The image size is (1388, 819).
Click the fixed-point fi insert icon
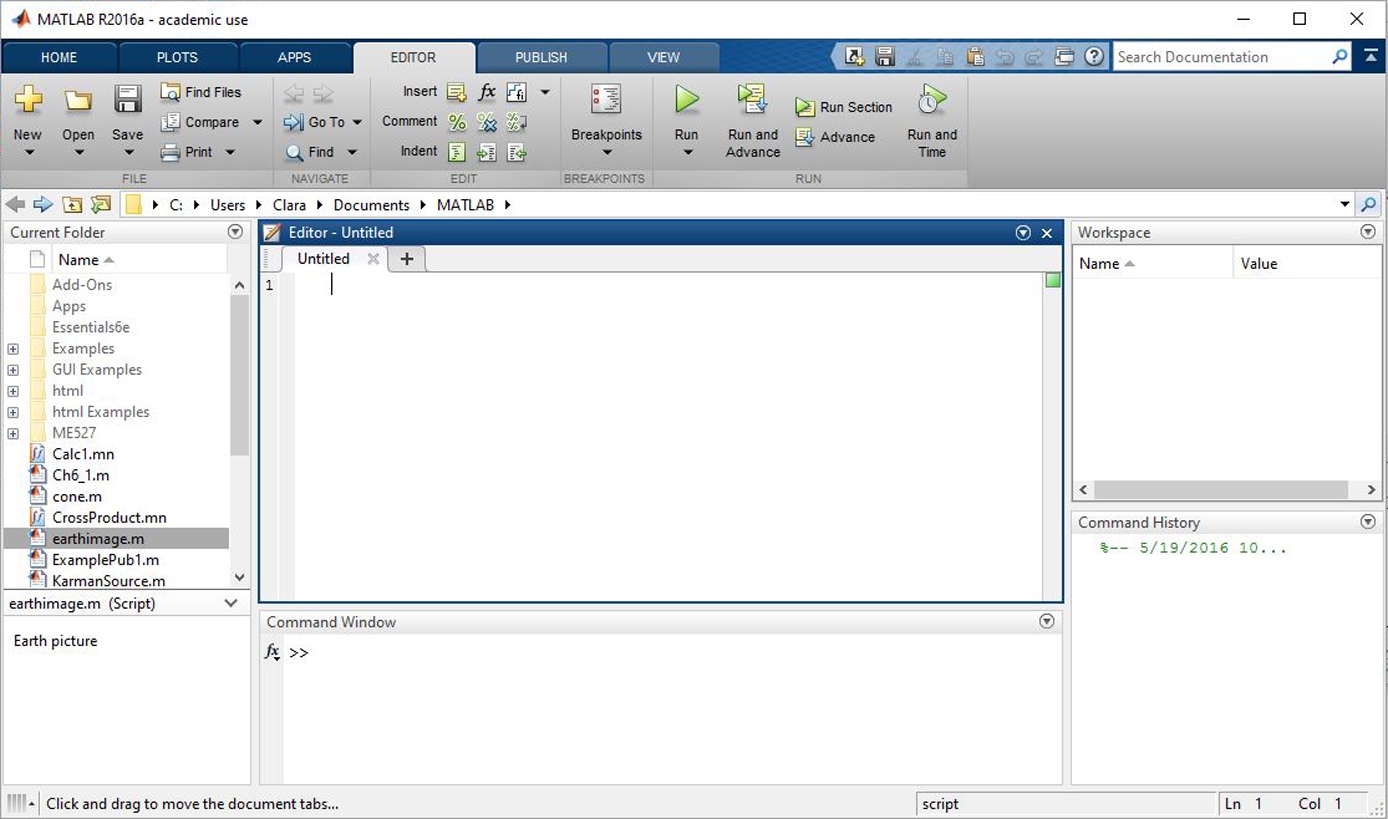[x=517, y=93]
